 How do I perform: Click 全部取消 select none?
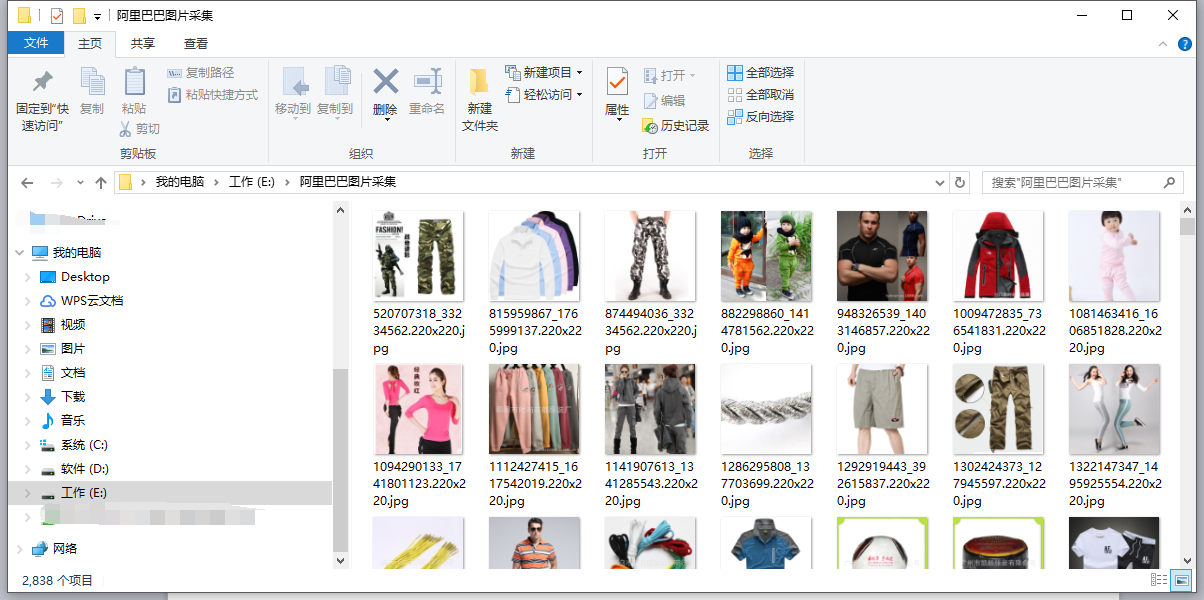pyautogui.click(x=760, y=95)
